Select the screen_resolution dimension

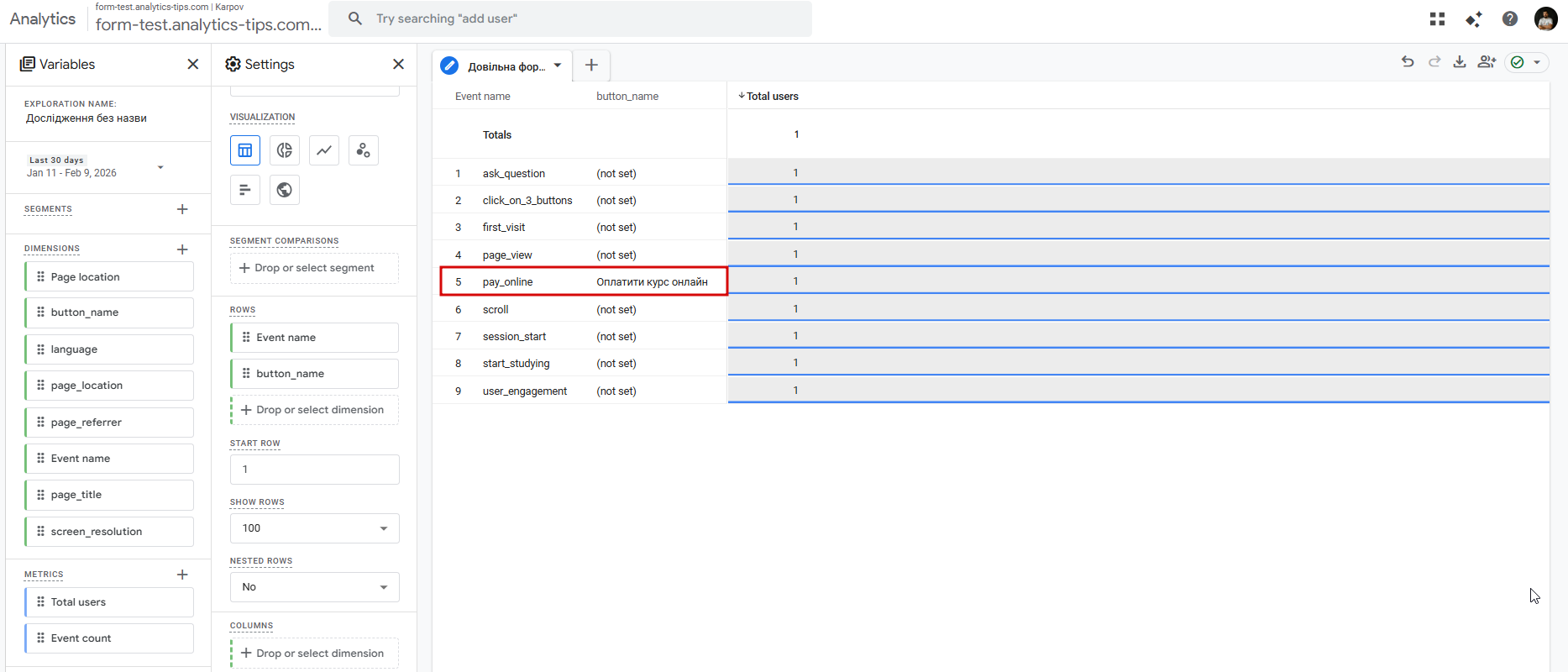[x=109, y=532]
